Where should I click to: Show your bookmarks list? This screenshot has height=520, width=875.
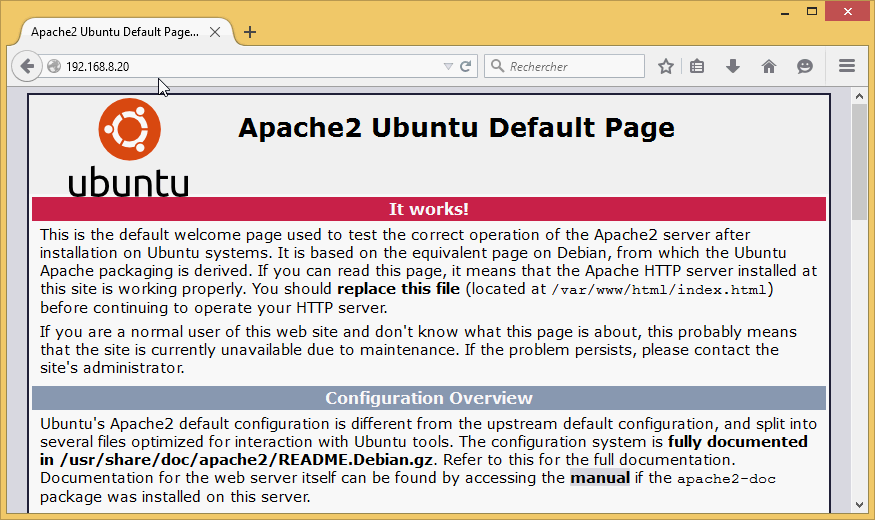click(698, 67)
